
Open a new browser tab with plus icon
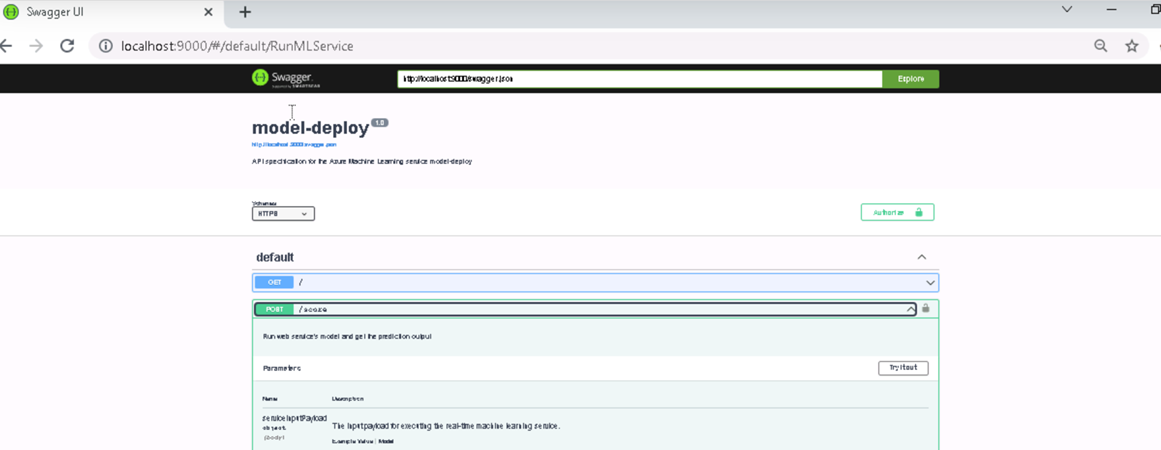[x=245, y=12]
